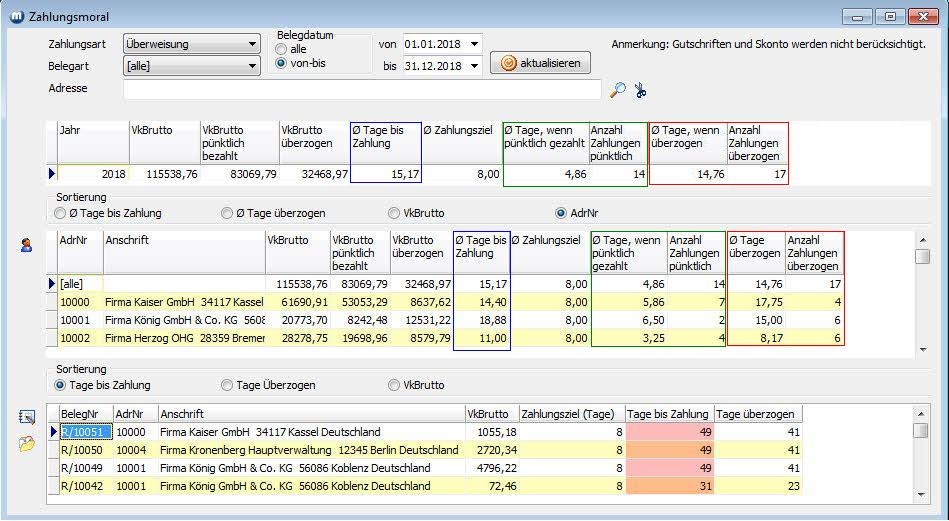The width and height of the screenshot is (949, 521).
Task: Click the R/10051 receipt number cell
Action: 80,432
